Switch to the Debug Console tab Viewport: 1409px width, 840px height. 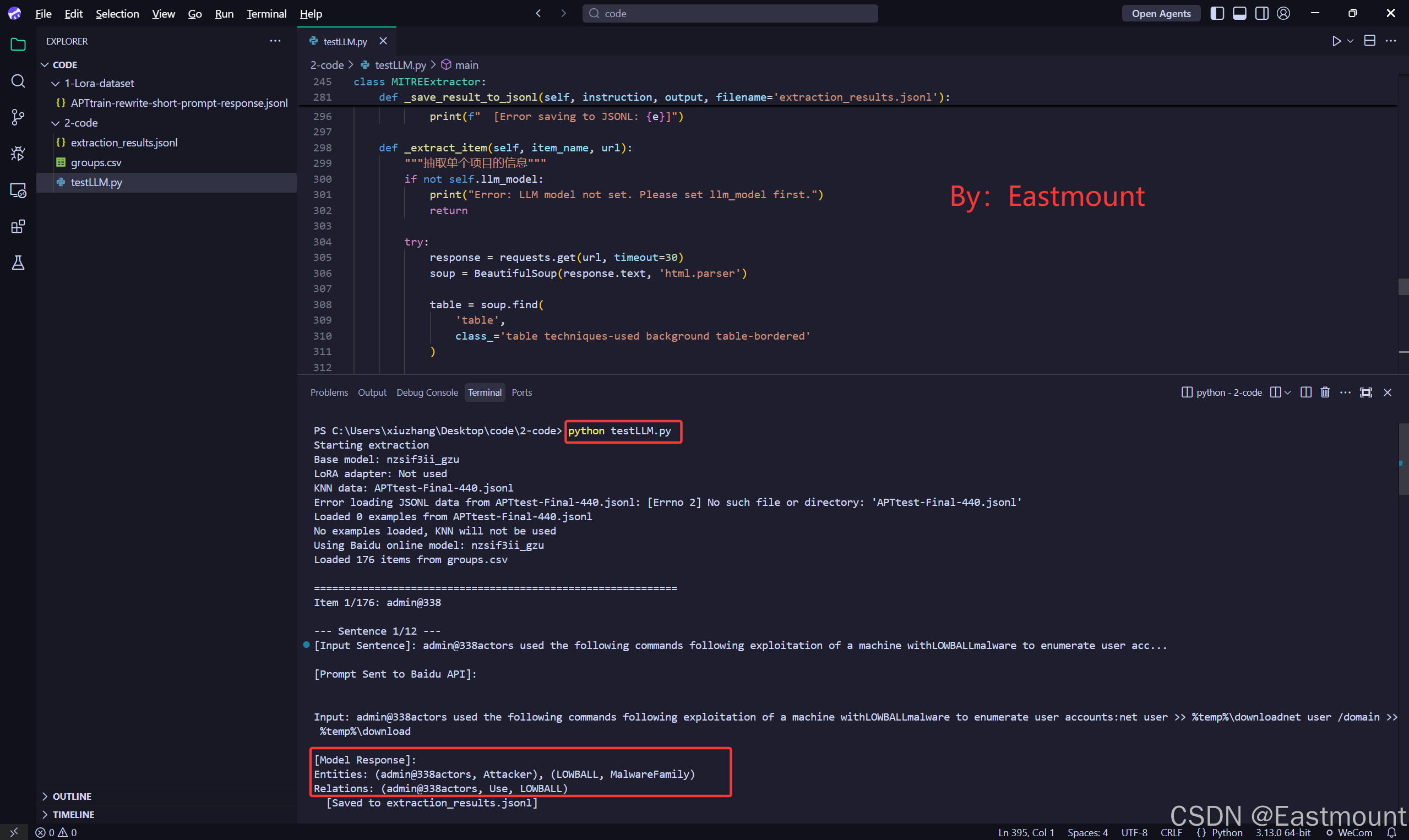[427, 392]
